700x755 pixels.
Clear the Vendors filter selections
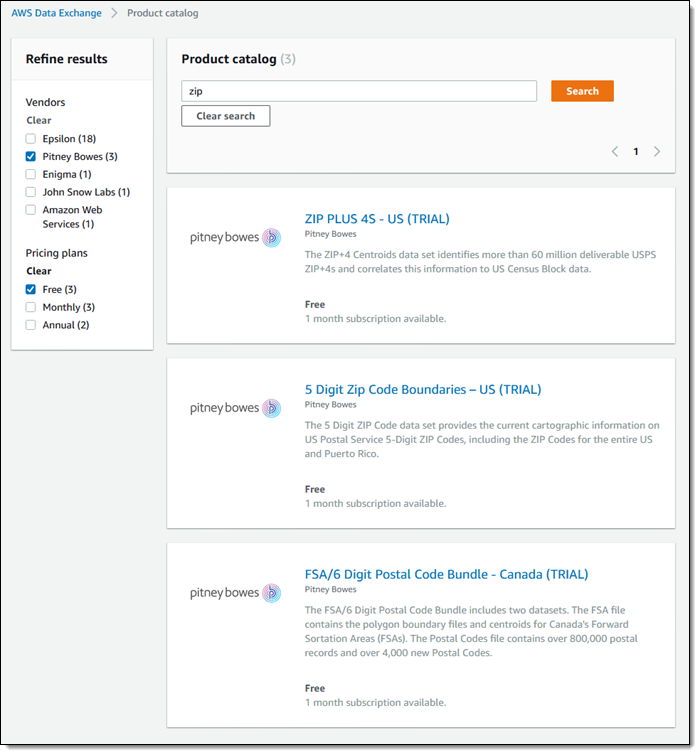point(39,121)
